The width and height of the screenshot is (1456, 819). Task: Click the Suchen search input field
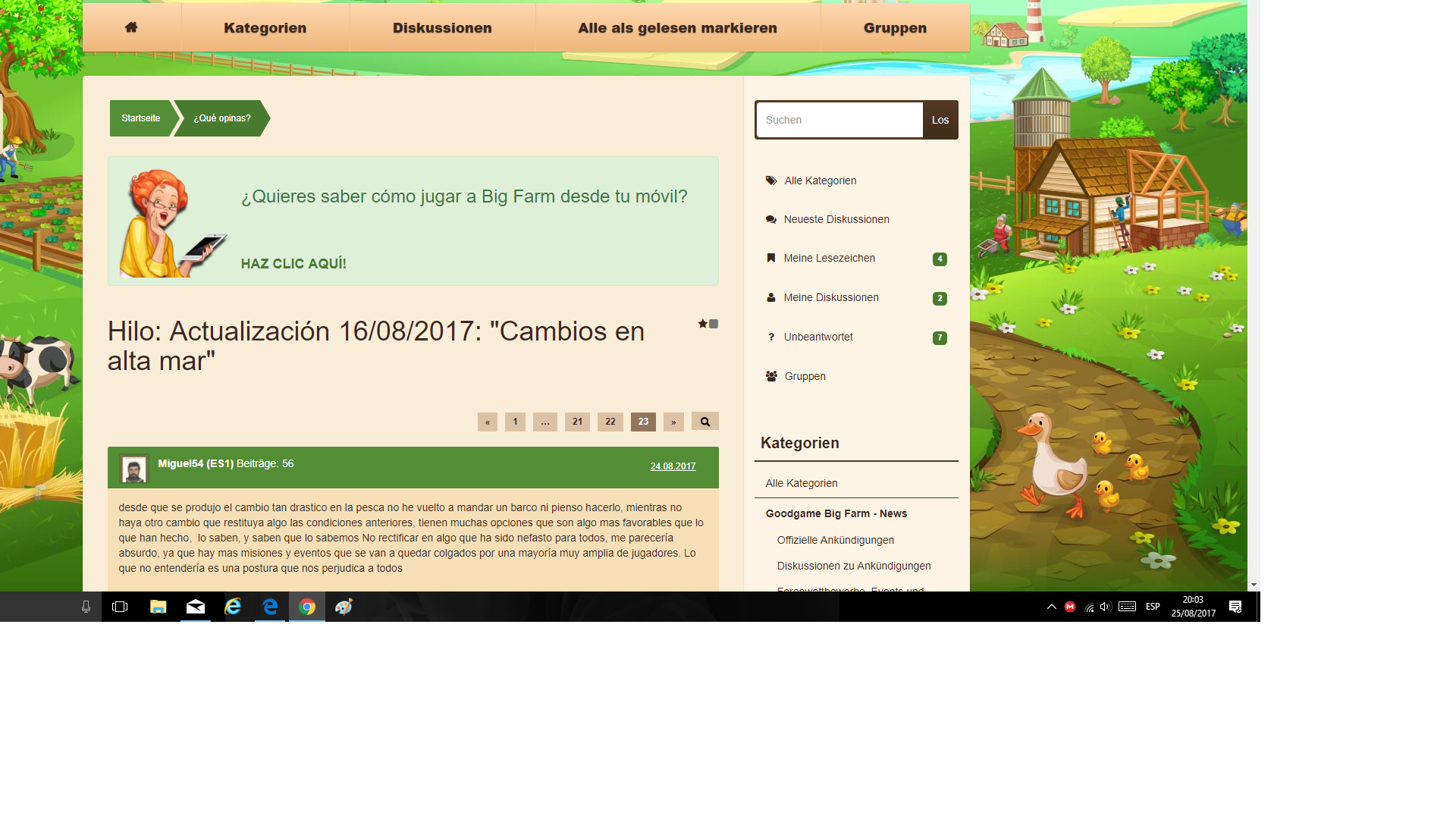[839, 120]
